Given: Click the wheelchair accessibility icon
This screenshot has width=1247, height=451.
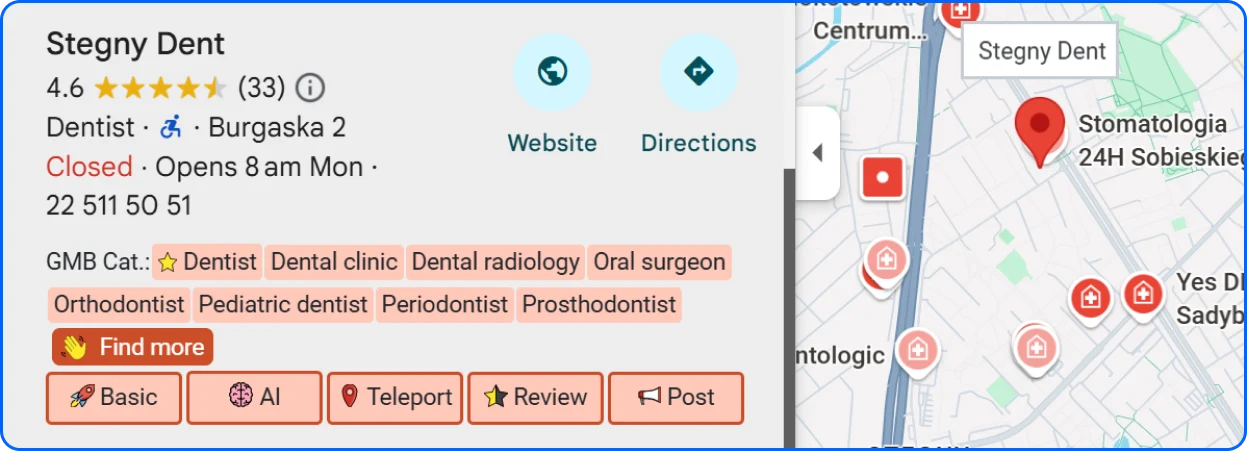Looking at the screenshot, I should pyautogui.click(x=171, y=127).
